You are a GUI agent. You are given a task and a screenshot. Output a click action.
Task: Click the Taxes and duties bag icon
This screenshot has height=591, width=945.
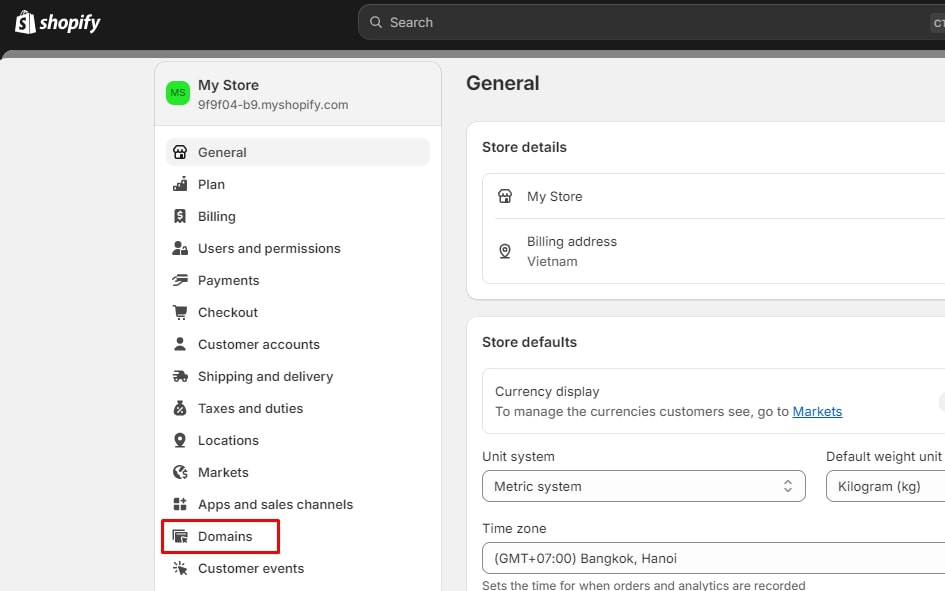(x=180, y=408)
